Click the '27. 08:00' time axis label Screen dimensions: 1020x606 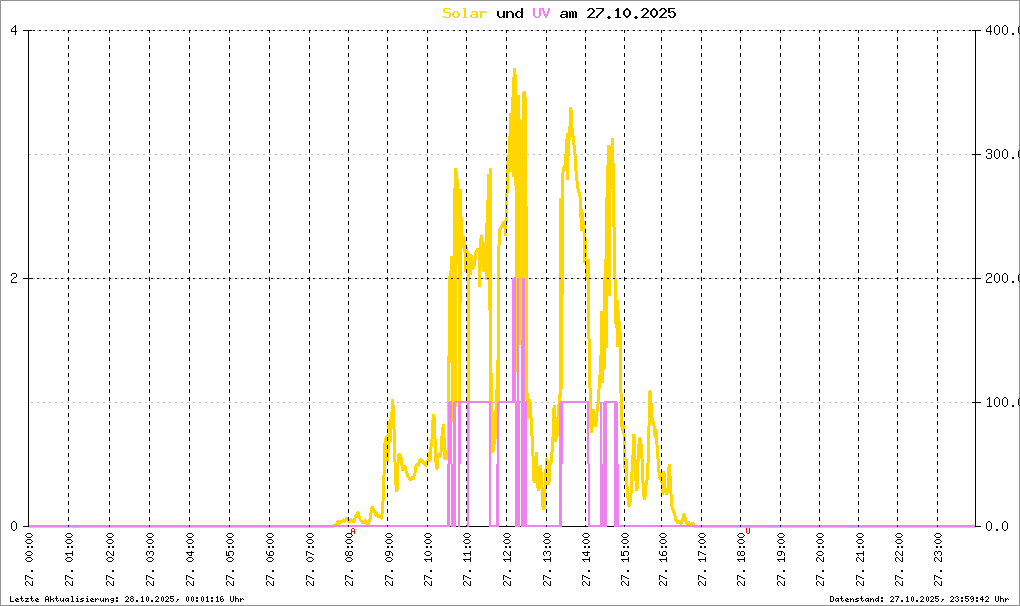click(x=349, y=559)
